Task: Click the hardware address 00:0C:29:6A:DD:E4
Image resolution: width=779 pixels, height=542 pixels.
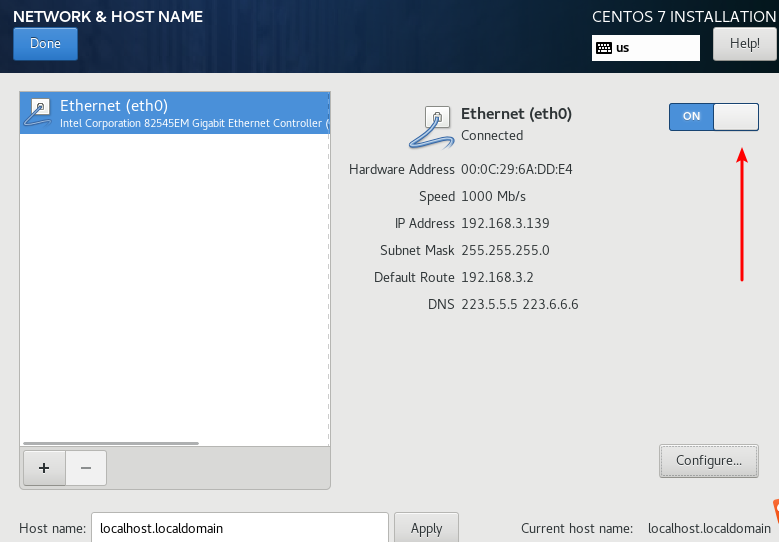Action: point(517,169)
